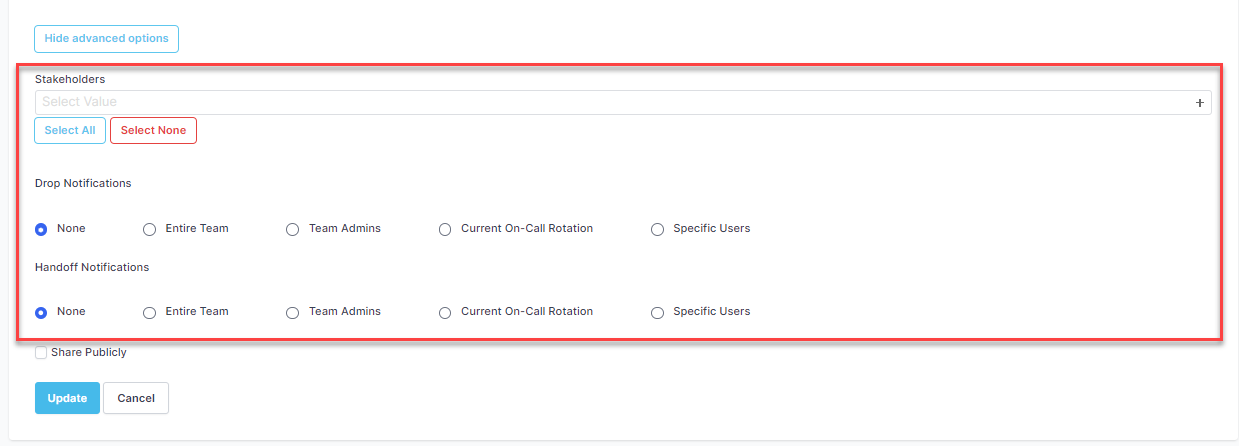
Task: Select Entire Team for Handoff Notifications
Action: click(149, 312)
